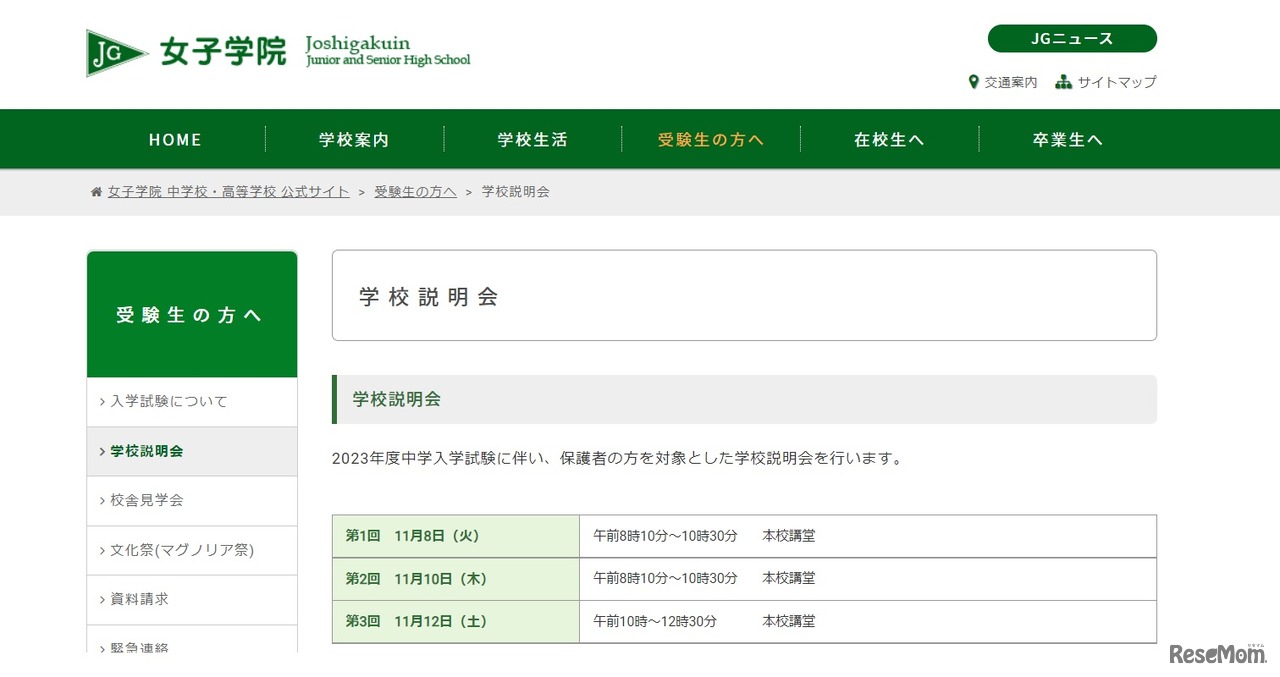Go to HOME in navigation bar

tap(175, 140)
